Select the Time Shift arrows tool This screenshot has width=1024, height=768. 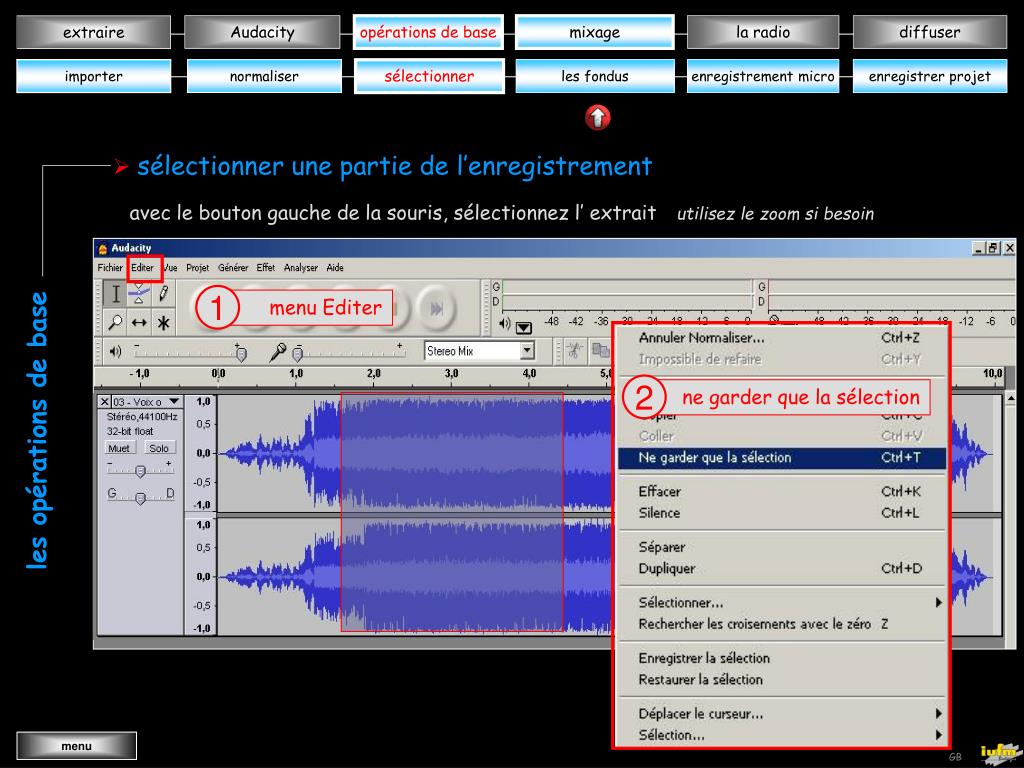[139, 322]
